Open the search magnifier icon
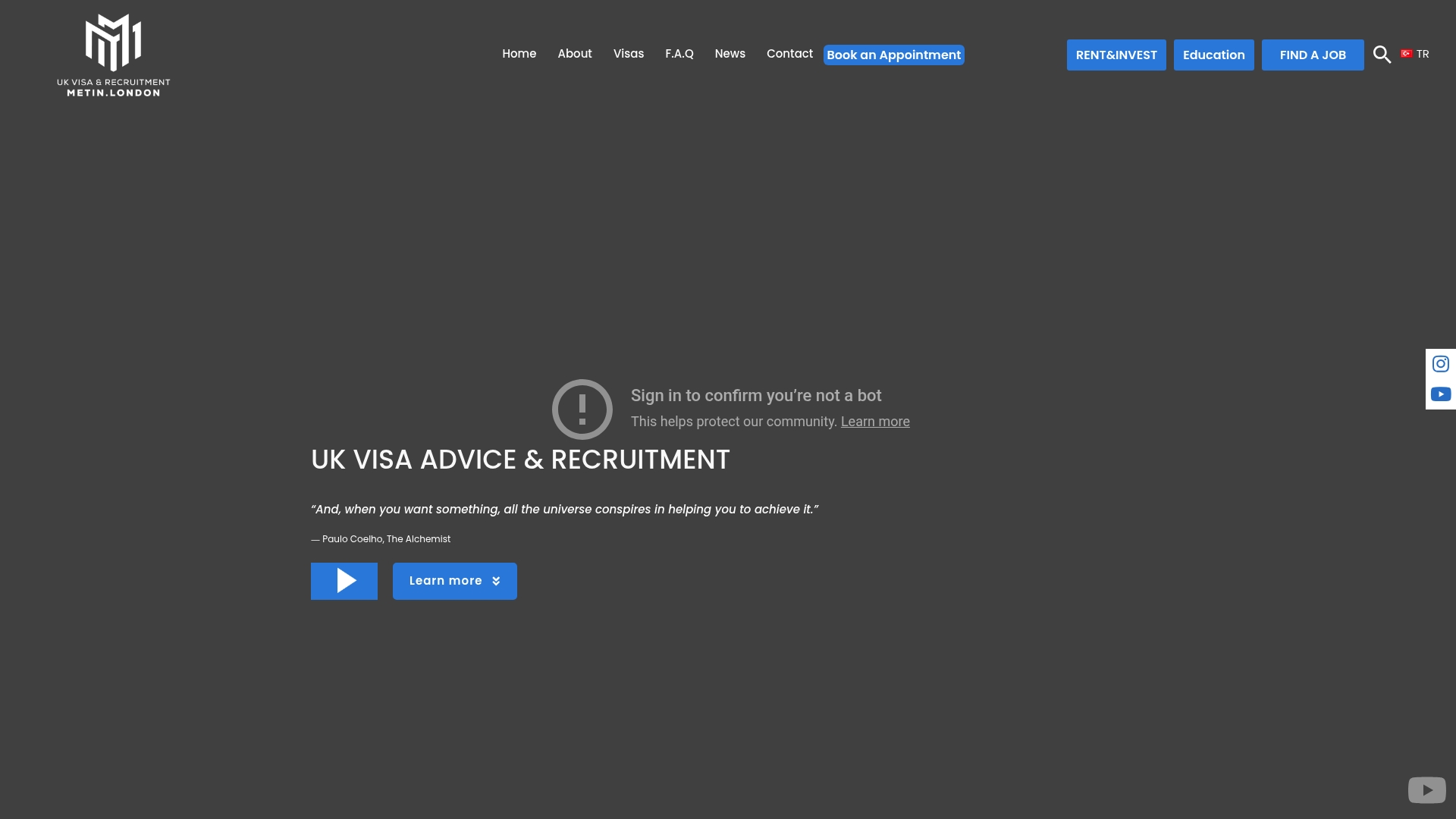This screenshot has height=819, width=1456. click(x=1382, y=55)
